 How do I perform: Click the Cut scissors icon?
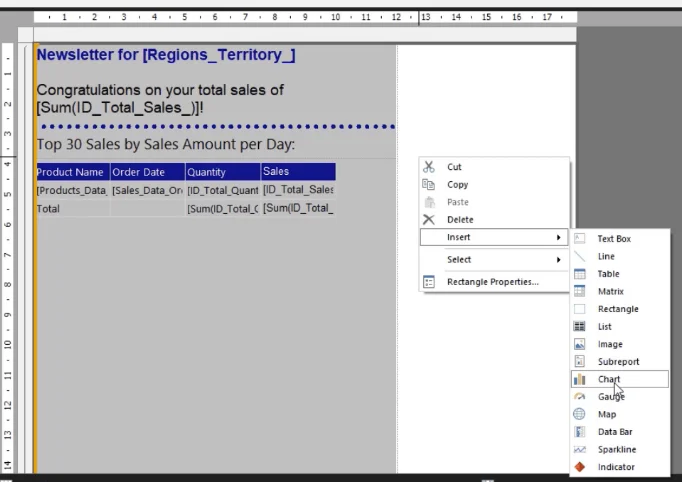click(428, 167)
